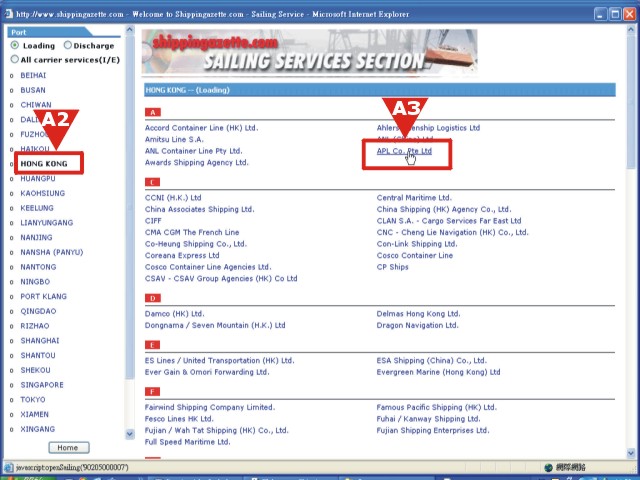This screenshot has width=640, height=480.
Task: Click scroll-down arrow of port list
Action: pyautogui.click(x=129, y=434)
